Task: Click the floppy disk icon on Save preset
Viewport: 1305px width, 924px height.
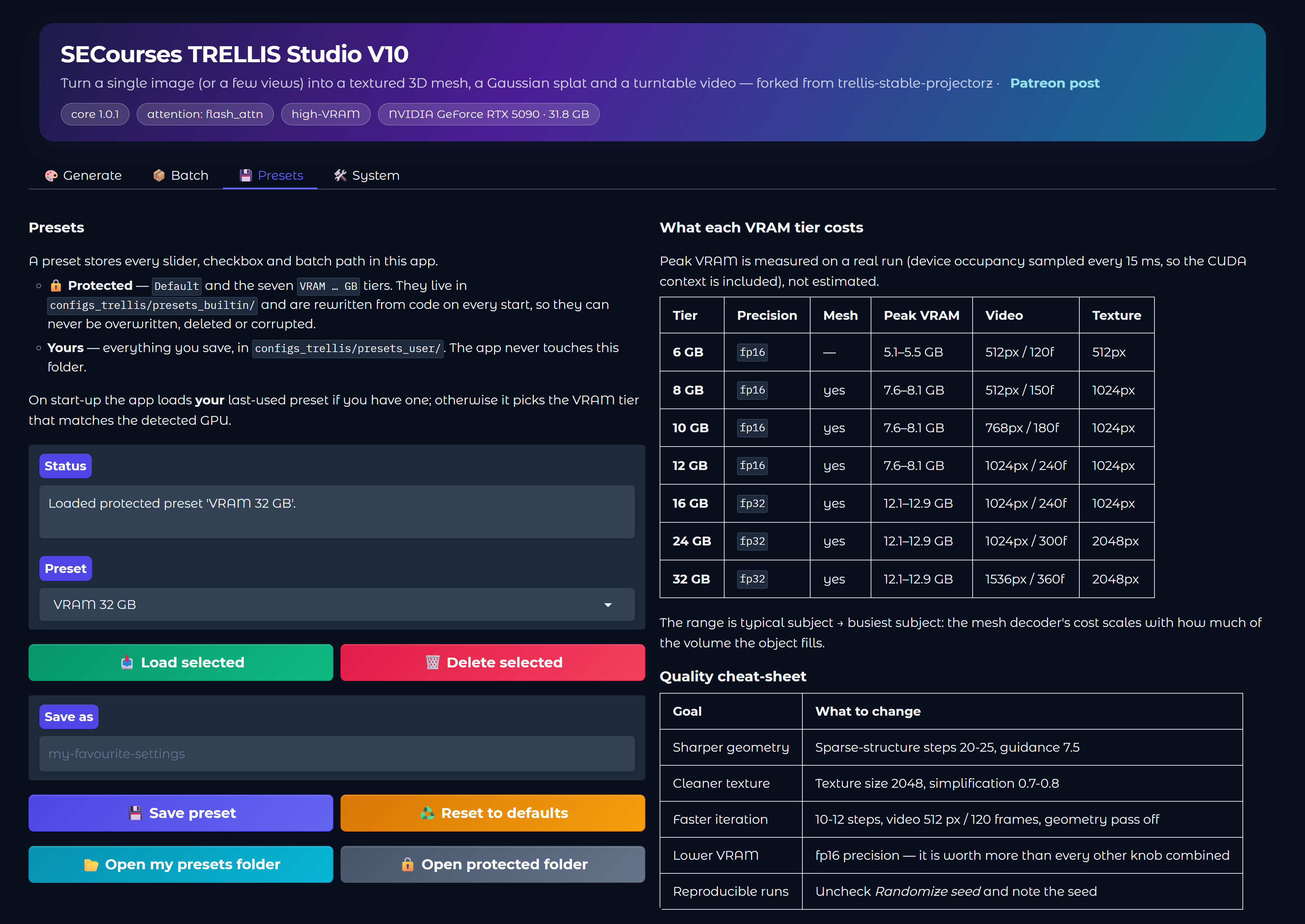Action: [x=135, y=814]
